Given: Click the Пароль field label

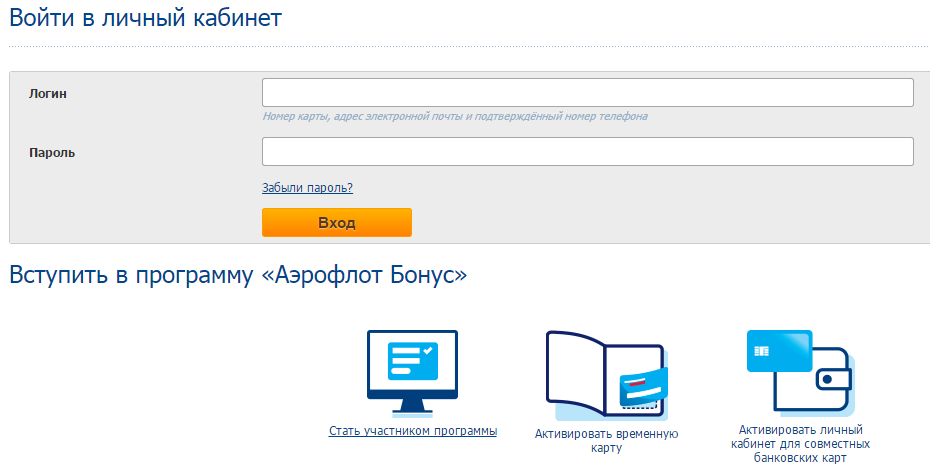Looking at the screenshot, I should coord(52,153).
